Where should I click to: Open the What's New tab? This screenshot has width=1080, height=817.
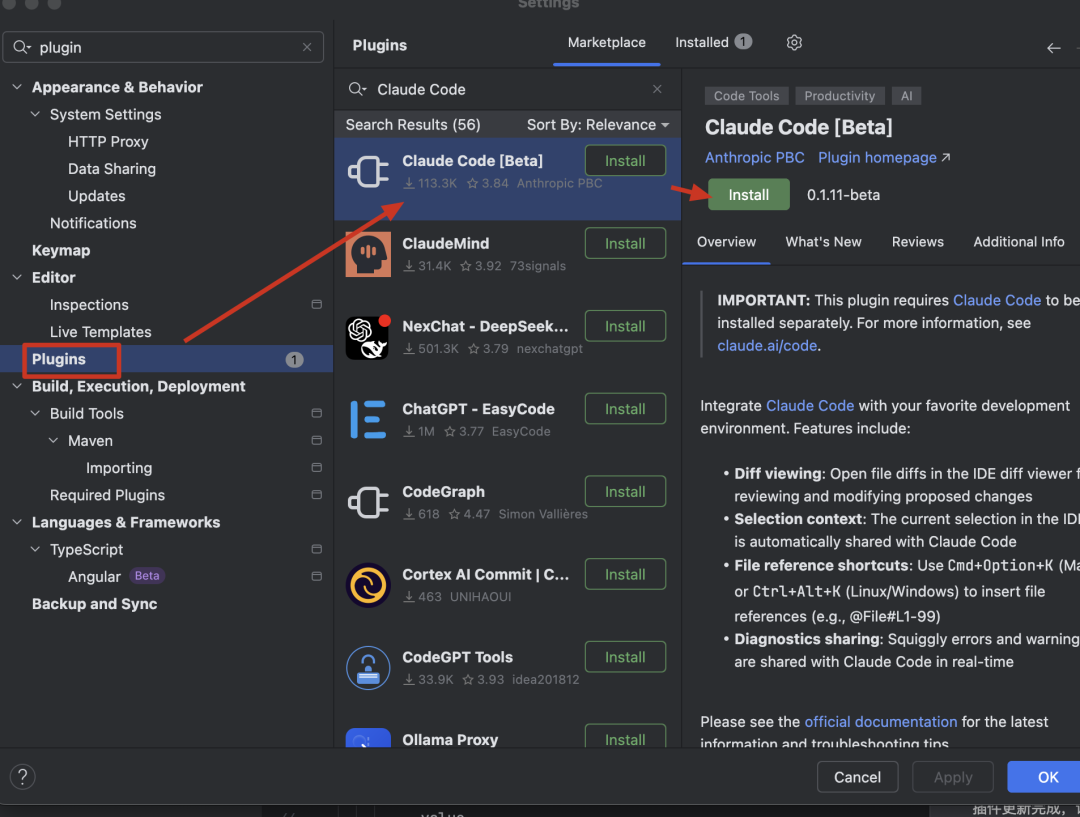pyautogui.click(x=823, y=242)
